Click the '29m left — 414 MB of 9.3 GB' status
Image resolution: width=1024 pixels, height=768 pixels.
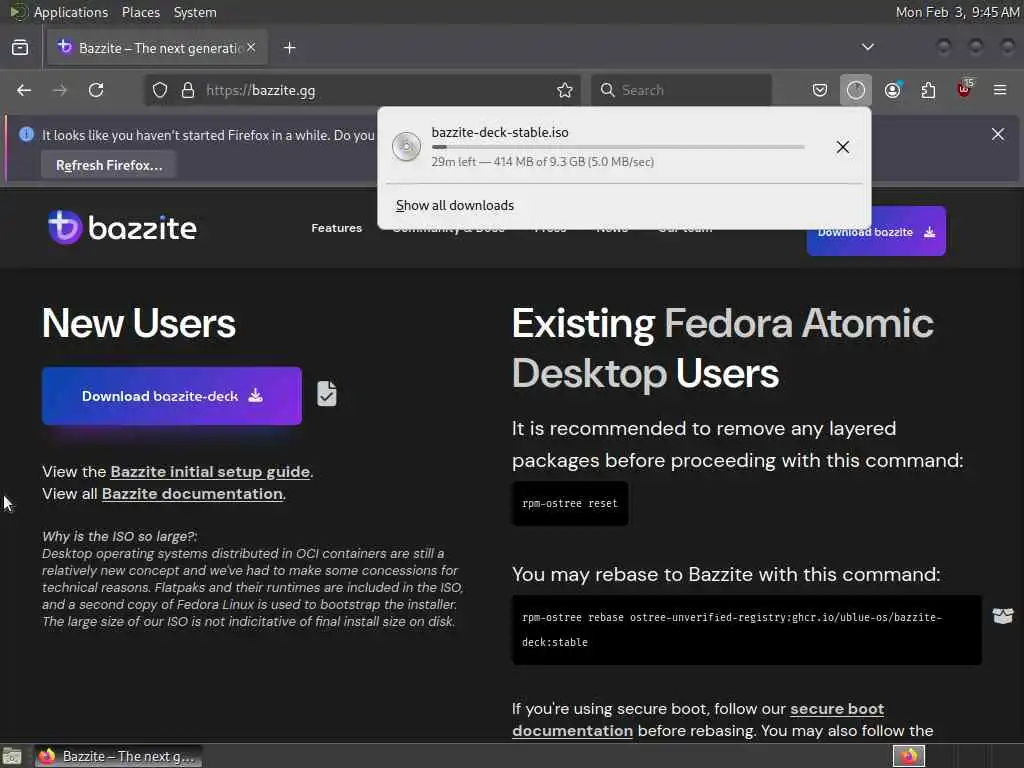coord(542,161)
